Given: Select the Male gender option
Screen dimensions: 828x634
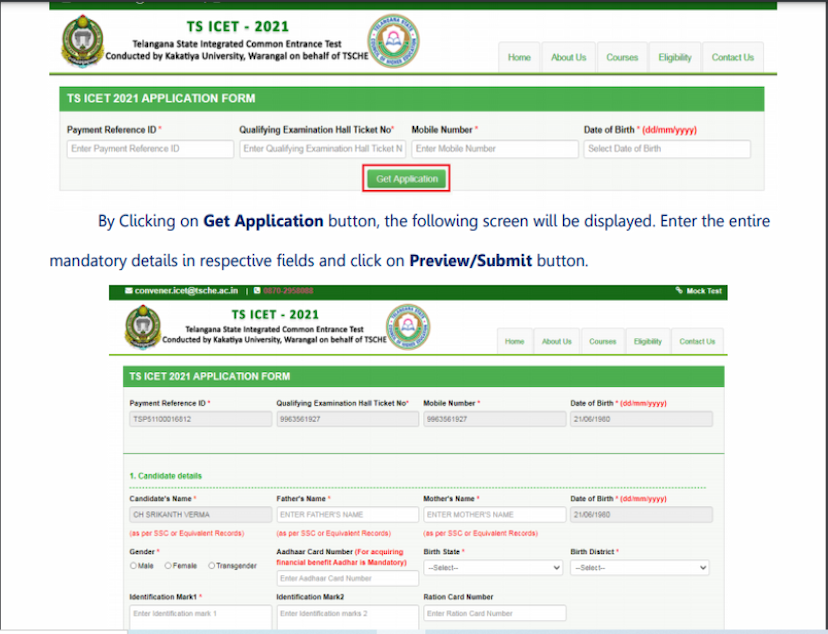Looking at the screenshot, I should [x=134, y=566].
